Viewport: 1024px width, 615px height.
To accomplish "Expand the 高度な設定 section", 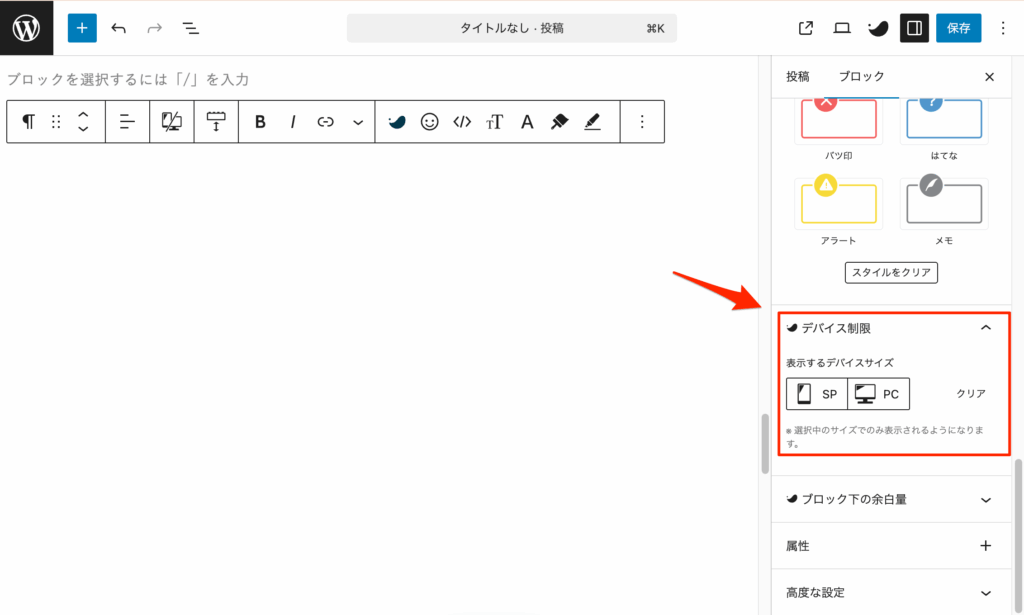I will point(986,592).
